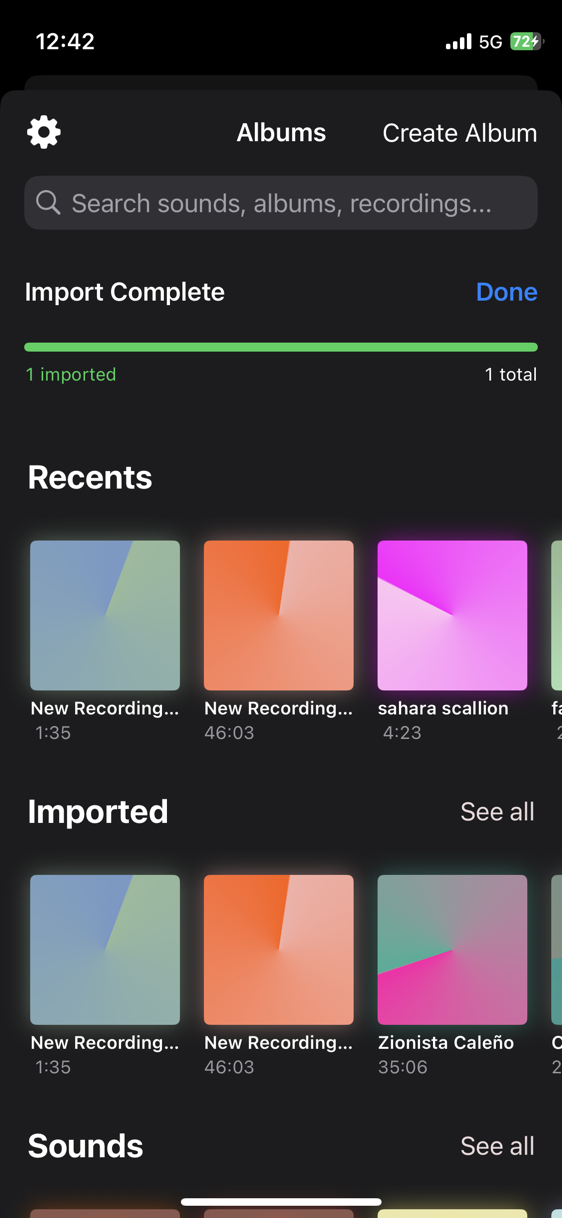
Task: Tap the Create Album button
Action: (460, 133)
